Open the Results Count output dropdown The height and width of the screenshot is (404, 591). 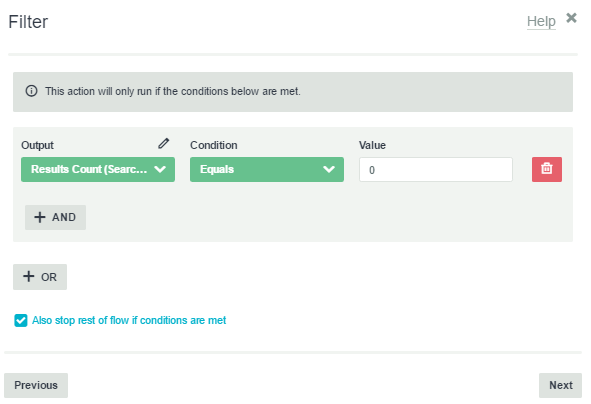pos(98,169)
